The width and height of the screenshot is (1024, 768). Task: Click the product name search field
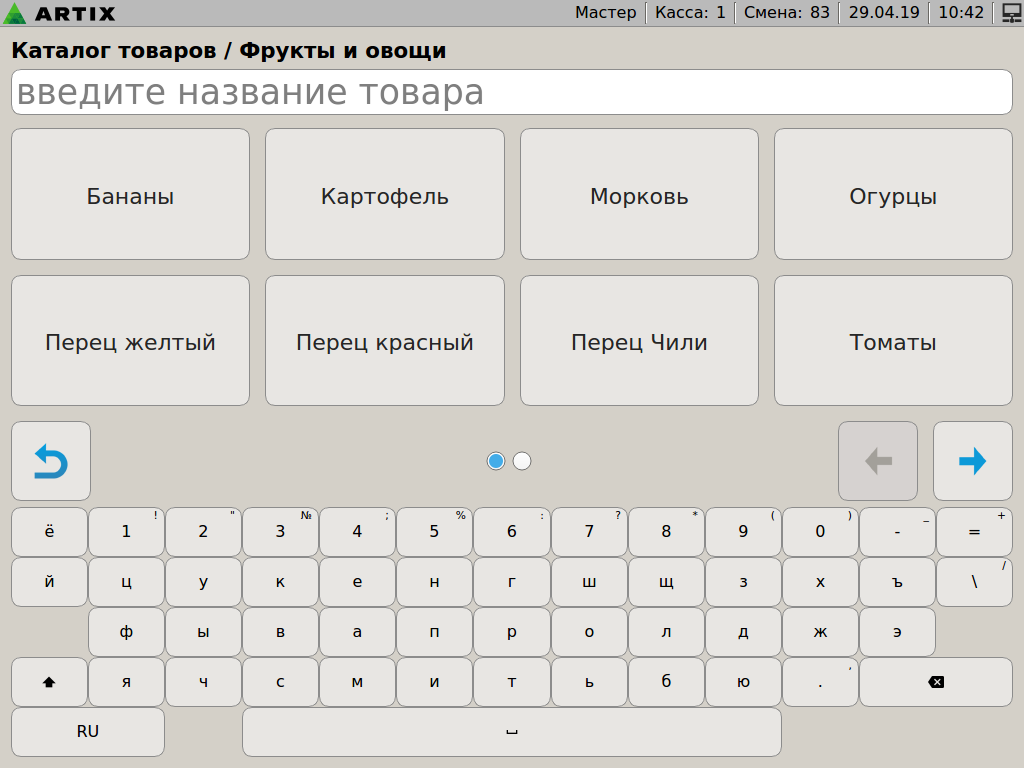coord(512,93)
